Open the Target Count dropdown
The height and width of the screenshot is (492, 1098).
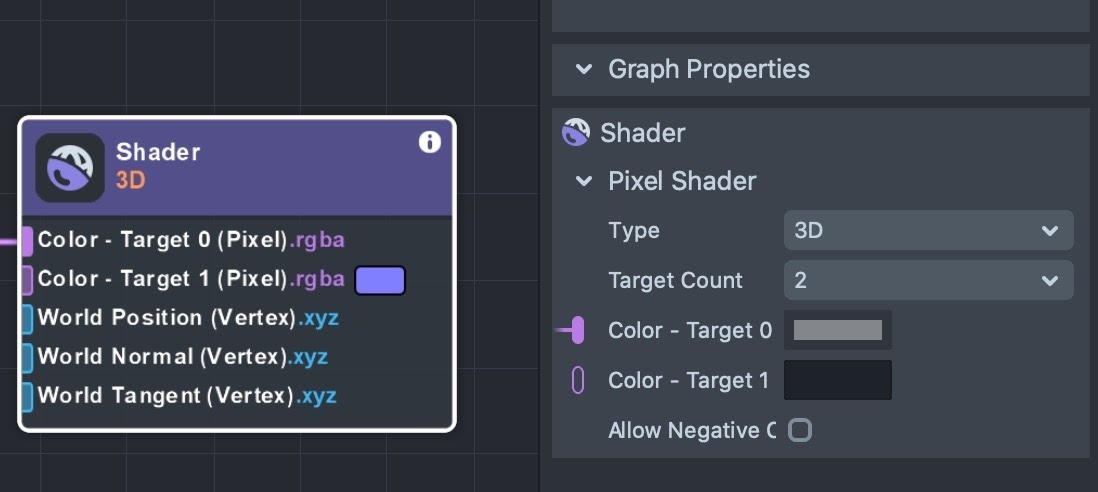pos(928,281)
